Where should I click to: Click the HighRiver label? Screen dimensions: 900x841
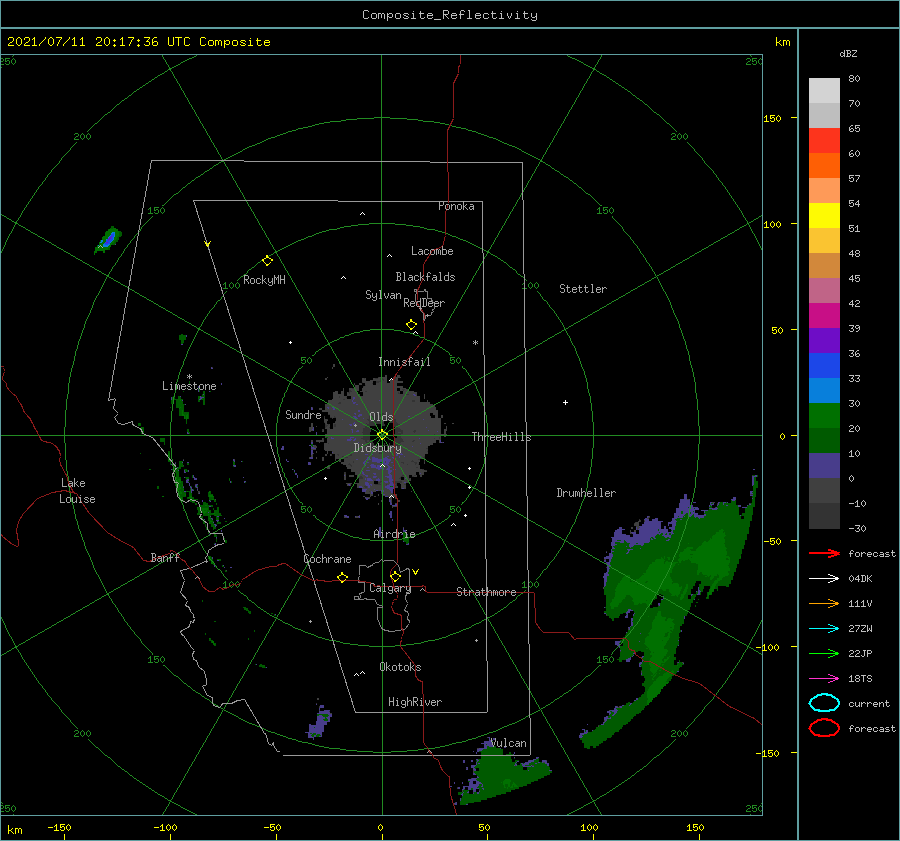415,702
